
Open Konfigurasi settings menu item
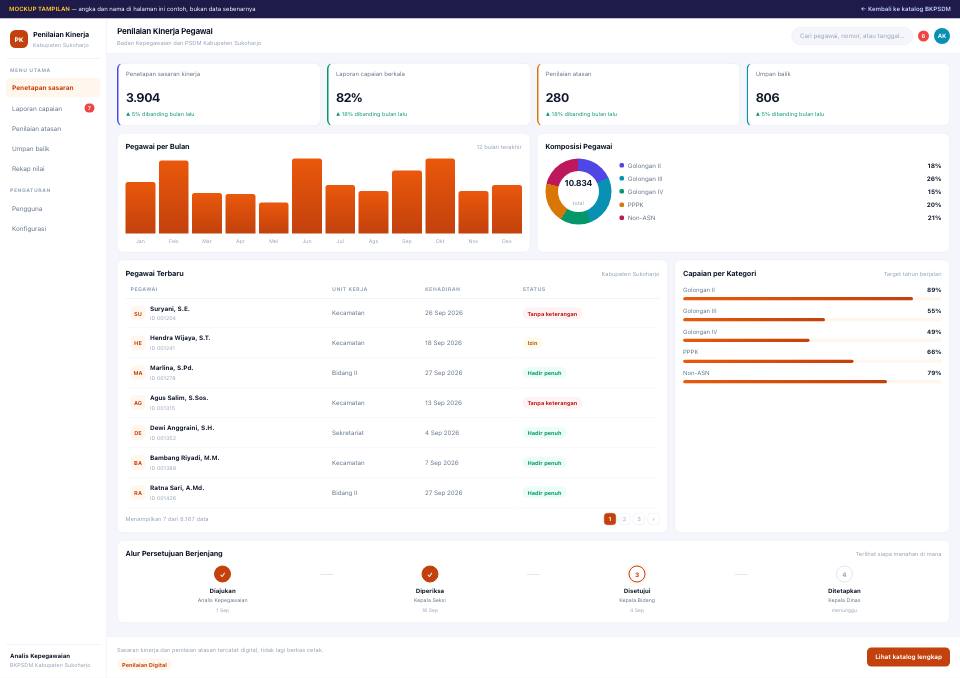(x=53, y=228)
